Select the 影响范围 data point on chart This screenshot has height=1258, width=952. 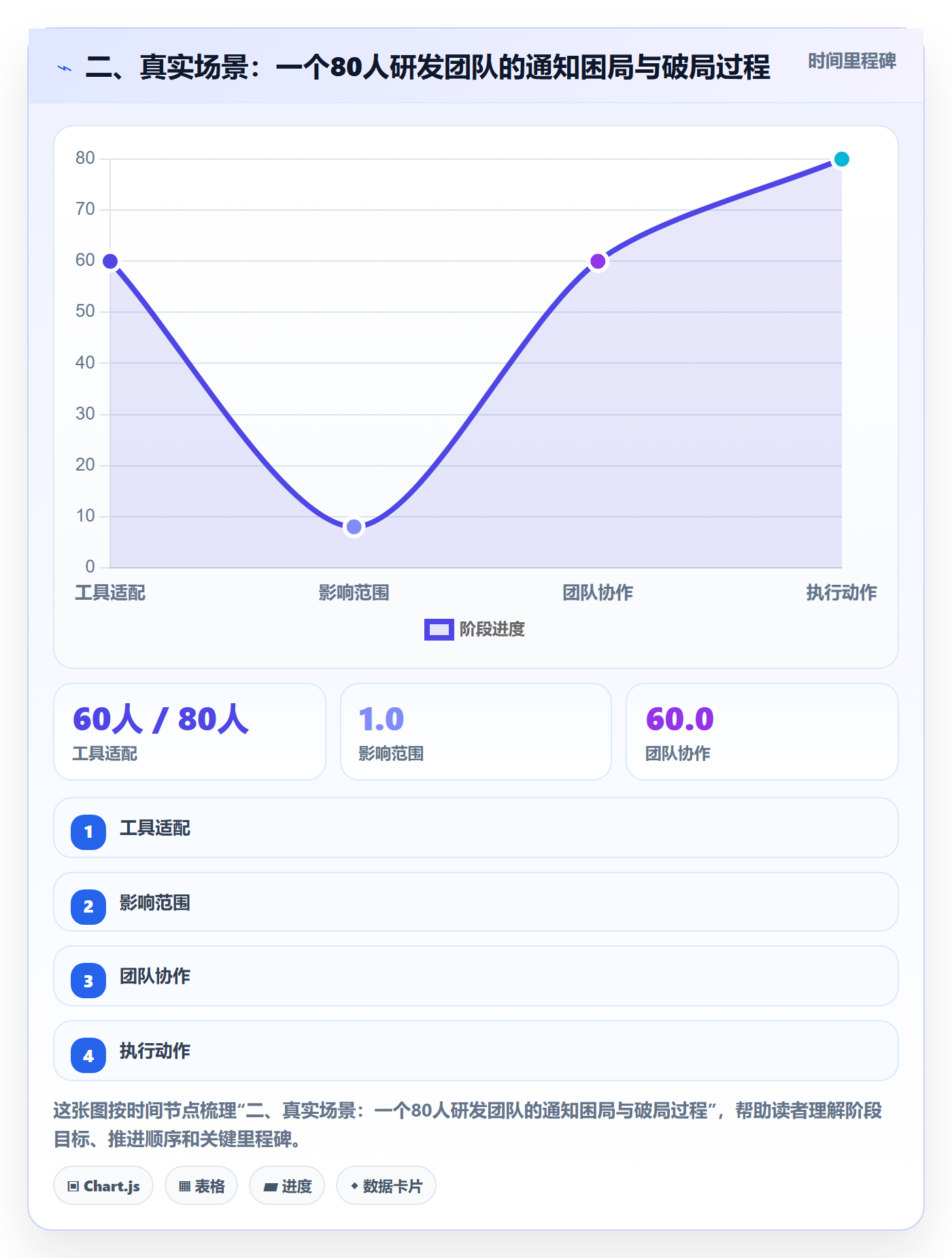[x=354, y=527]
